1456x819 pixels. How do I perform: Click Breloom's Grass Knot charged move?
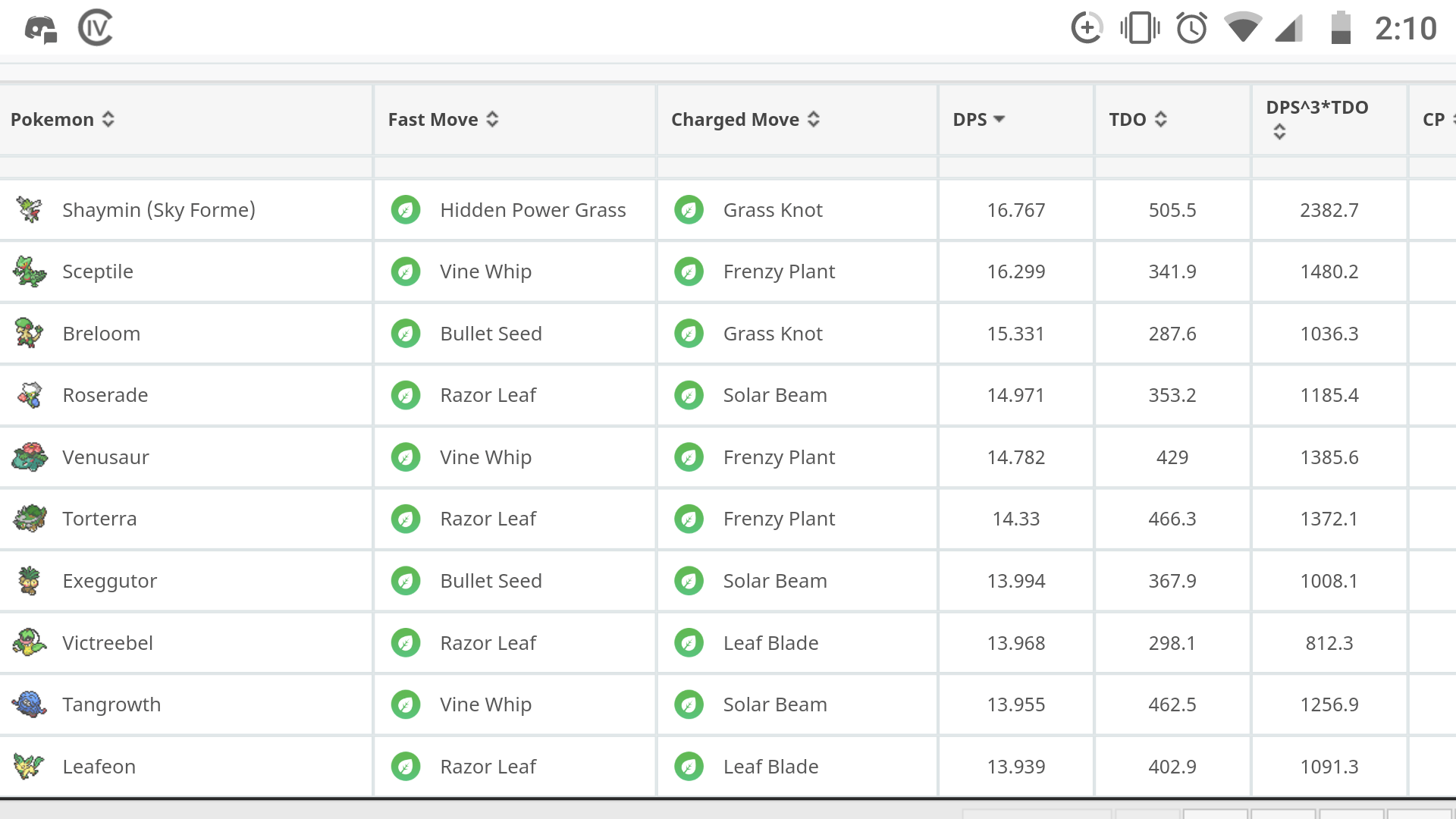coord(773,334)
